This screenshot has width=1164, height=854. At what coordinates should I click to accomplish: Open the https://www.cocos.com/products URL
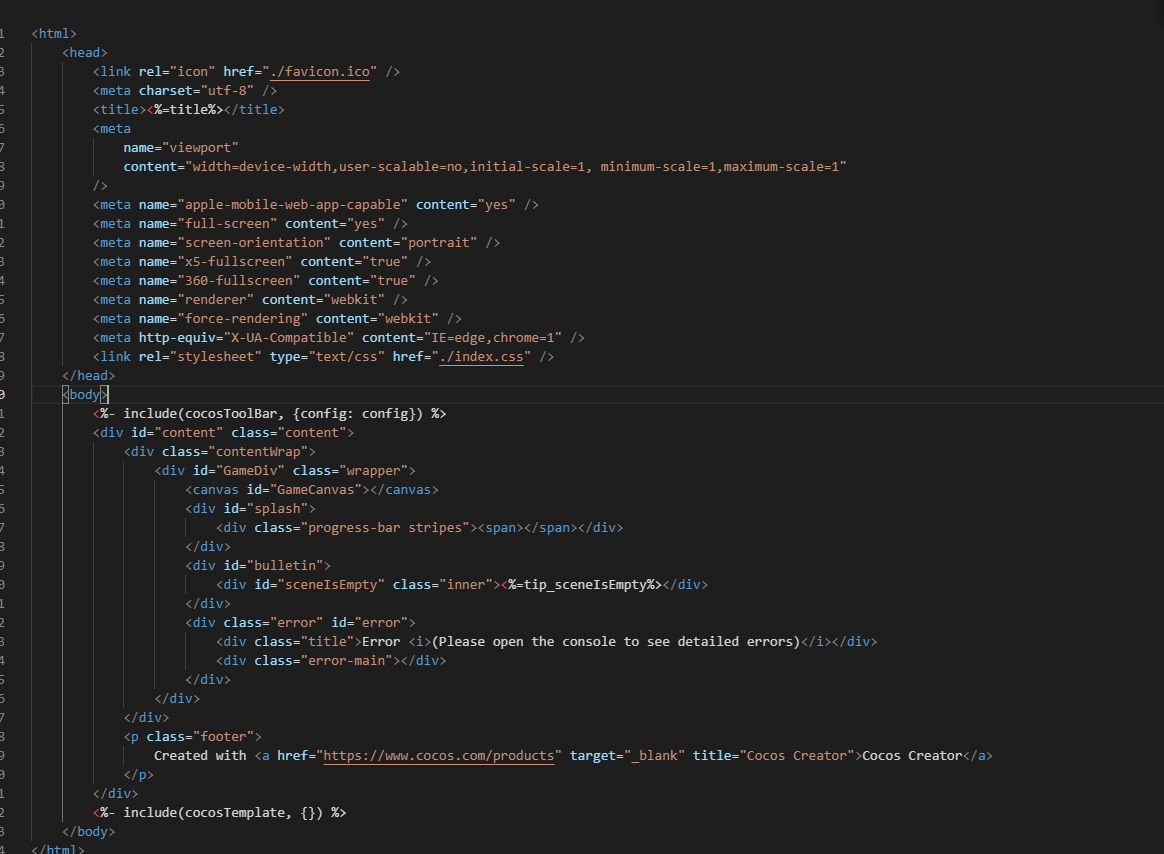pyautogui.click(x=442, y=755)
